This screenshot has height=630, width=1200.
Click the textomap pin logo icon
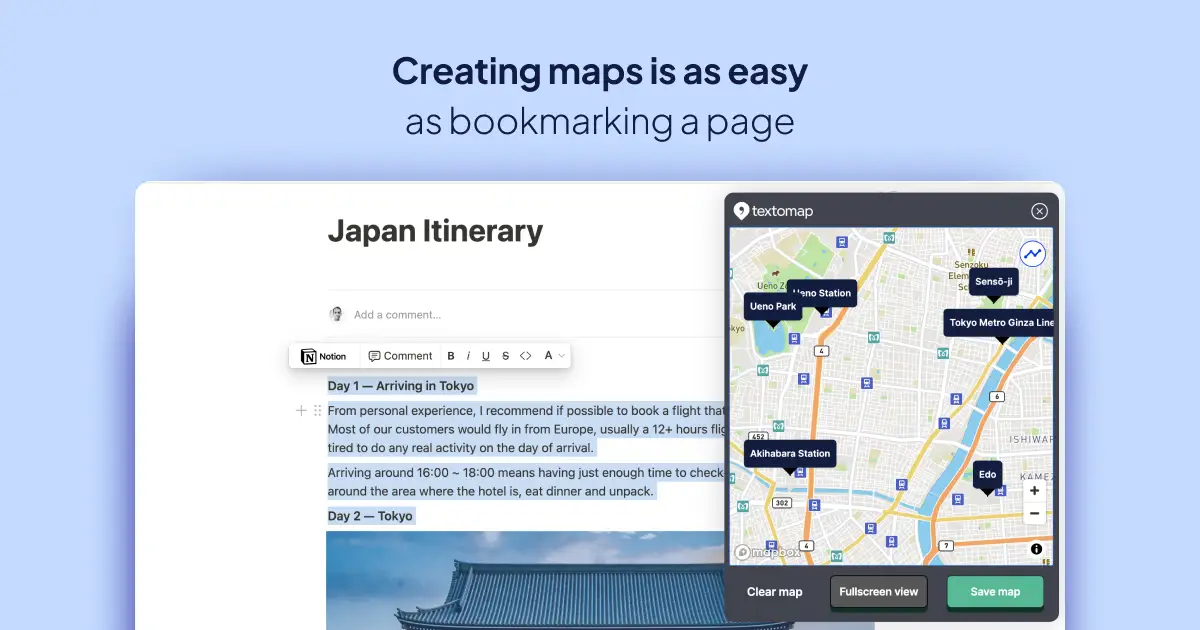coord(741,211)
